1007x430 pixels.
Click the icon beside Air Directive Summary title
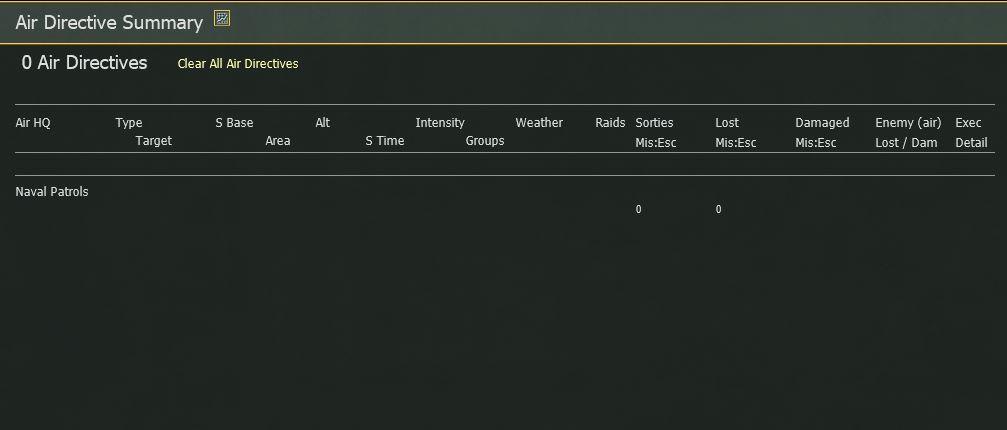point(222,19)
